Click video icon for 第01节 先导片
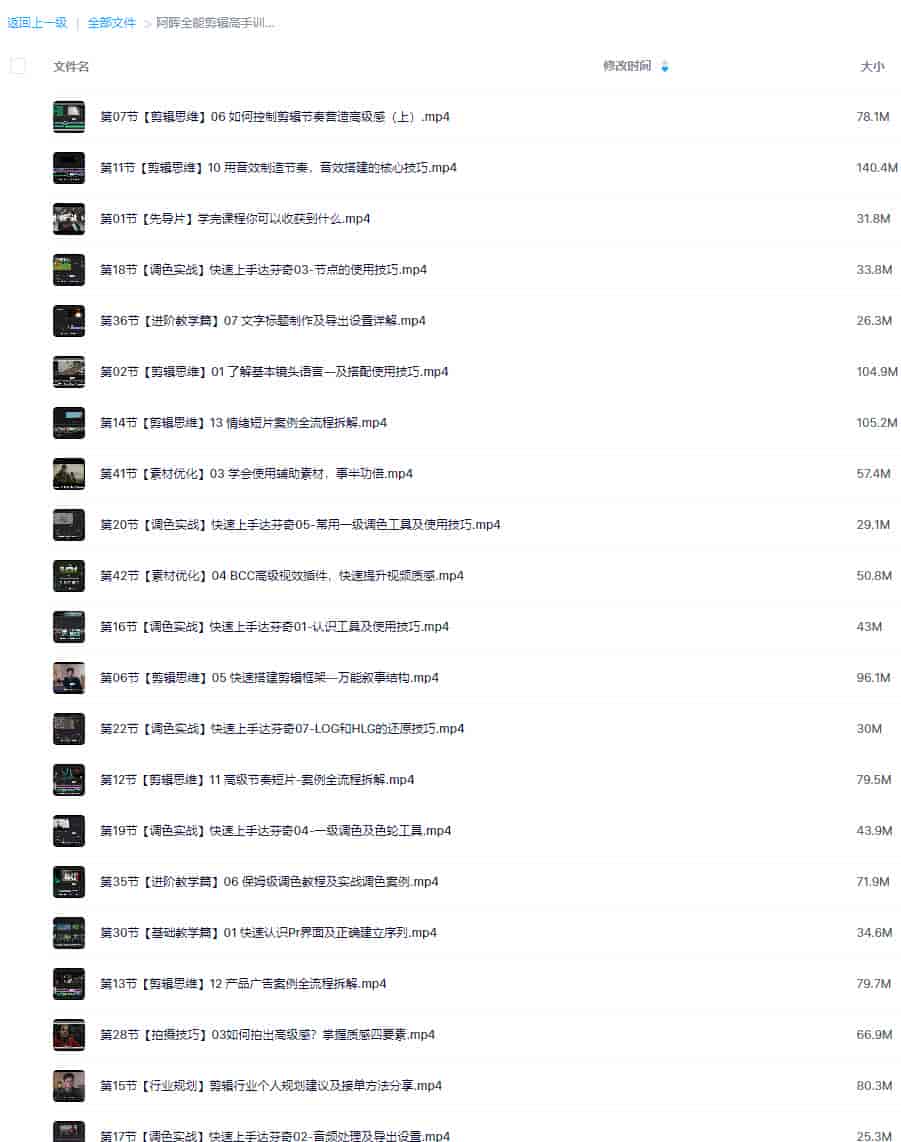The height and width of the screenshot is (1142, 901). [x=68, y=218]
